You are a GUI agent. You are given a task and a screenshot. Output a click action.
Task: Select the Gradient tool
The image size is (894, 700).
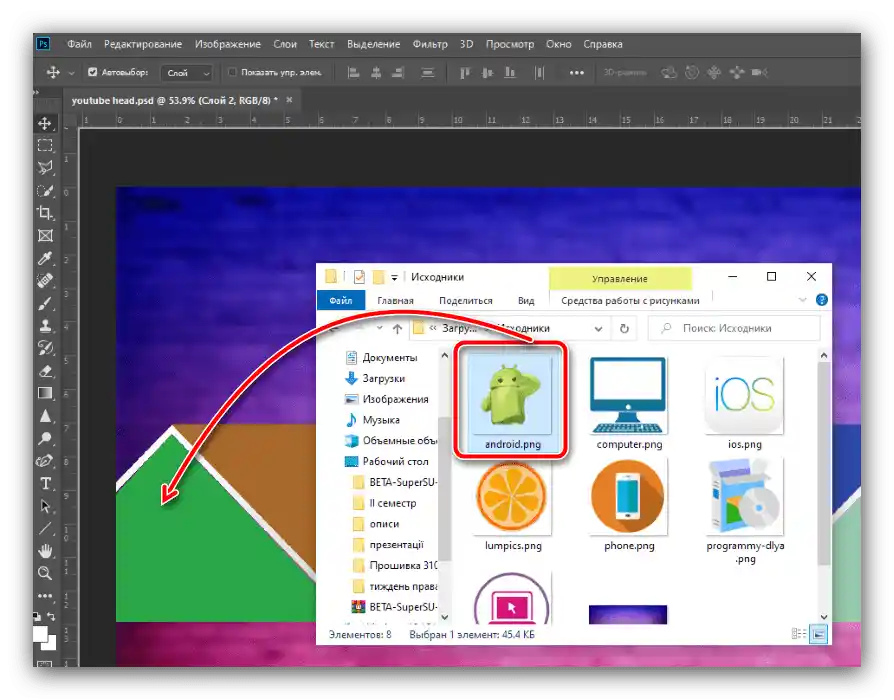click(x=45, y=393)
